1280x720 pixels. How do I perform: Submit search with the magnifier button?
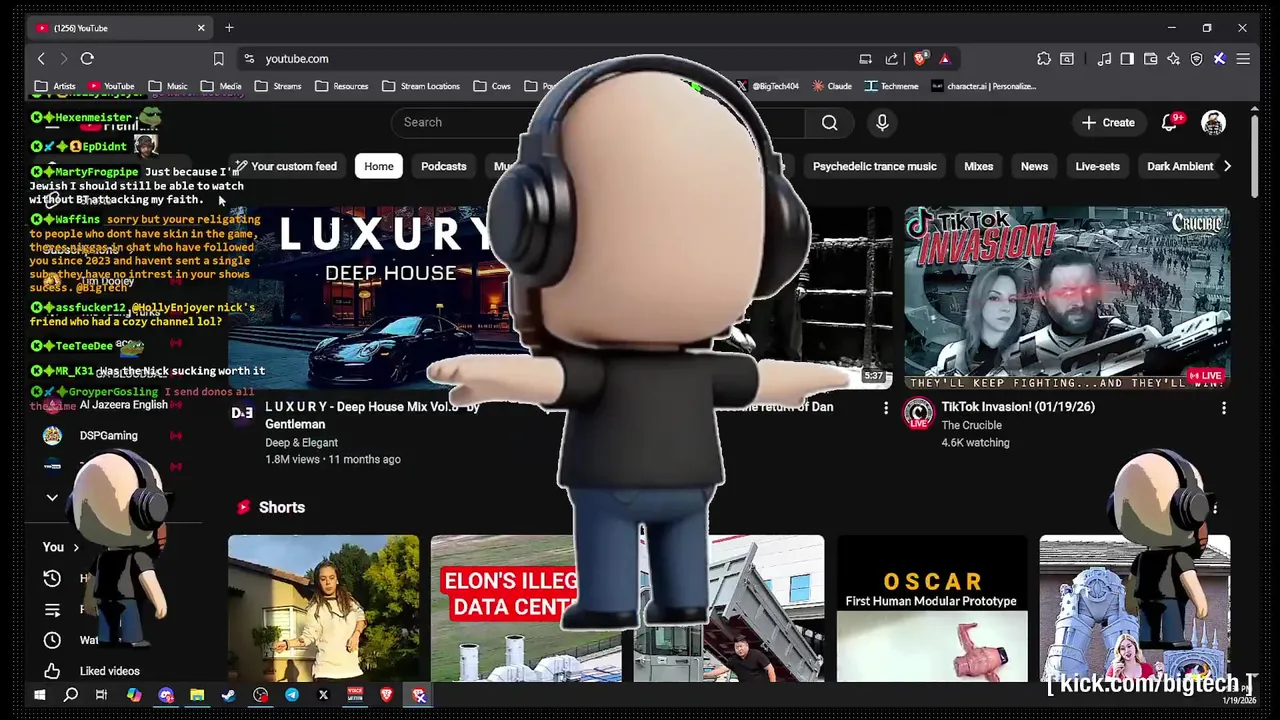pyautogui.click(x=830, y=122)
